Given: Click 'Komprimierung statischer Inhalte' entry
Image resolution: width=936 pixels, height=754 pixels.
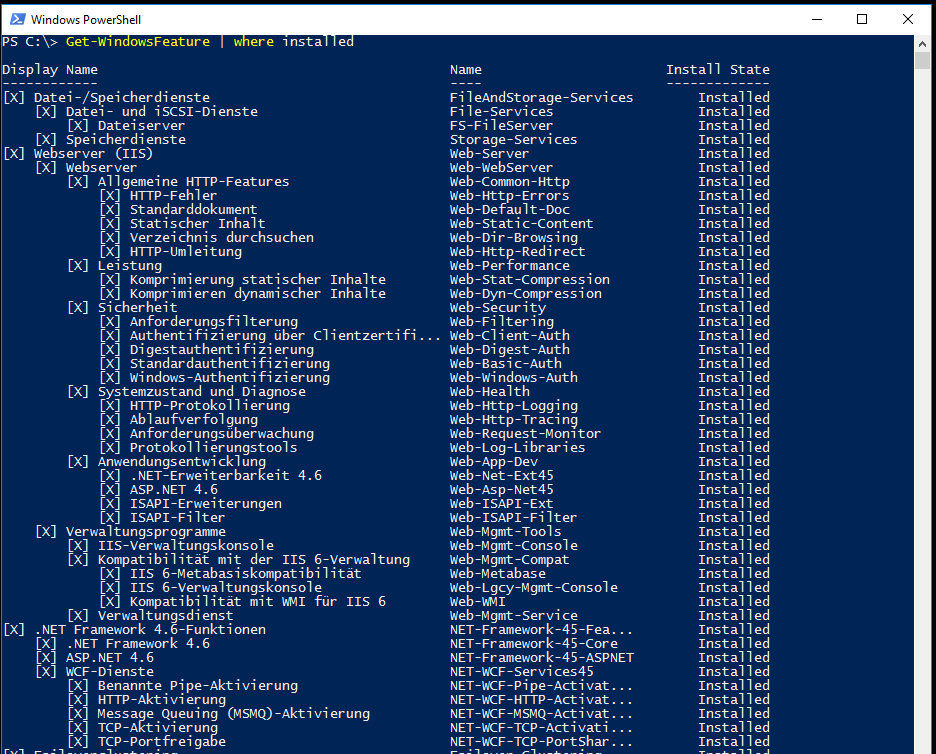Looking at the screenshot, I should point(257,280).
